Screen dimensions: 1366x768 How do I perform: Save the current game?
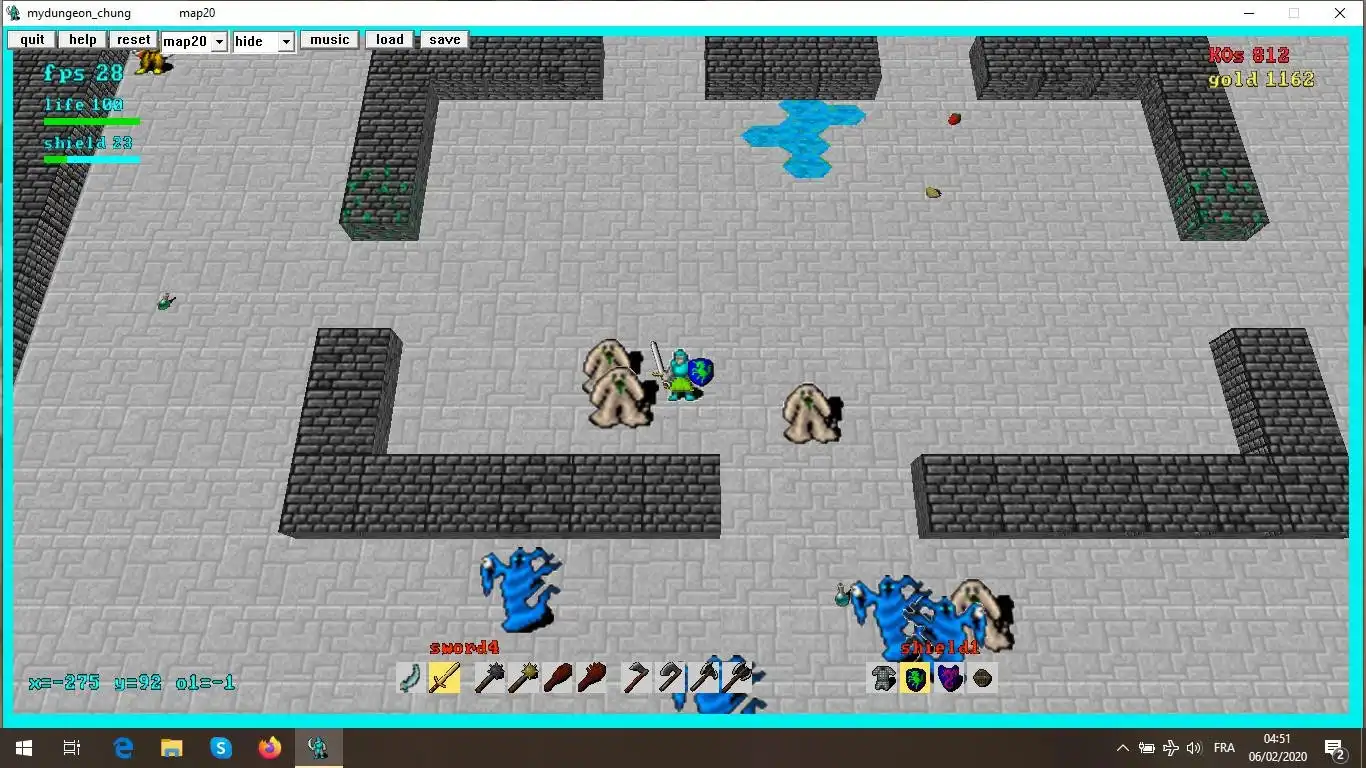click(444, 40)
